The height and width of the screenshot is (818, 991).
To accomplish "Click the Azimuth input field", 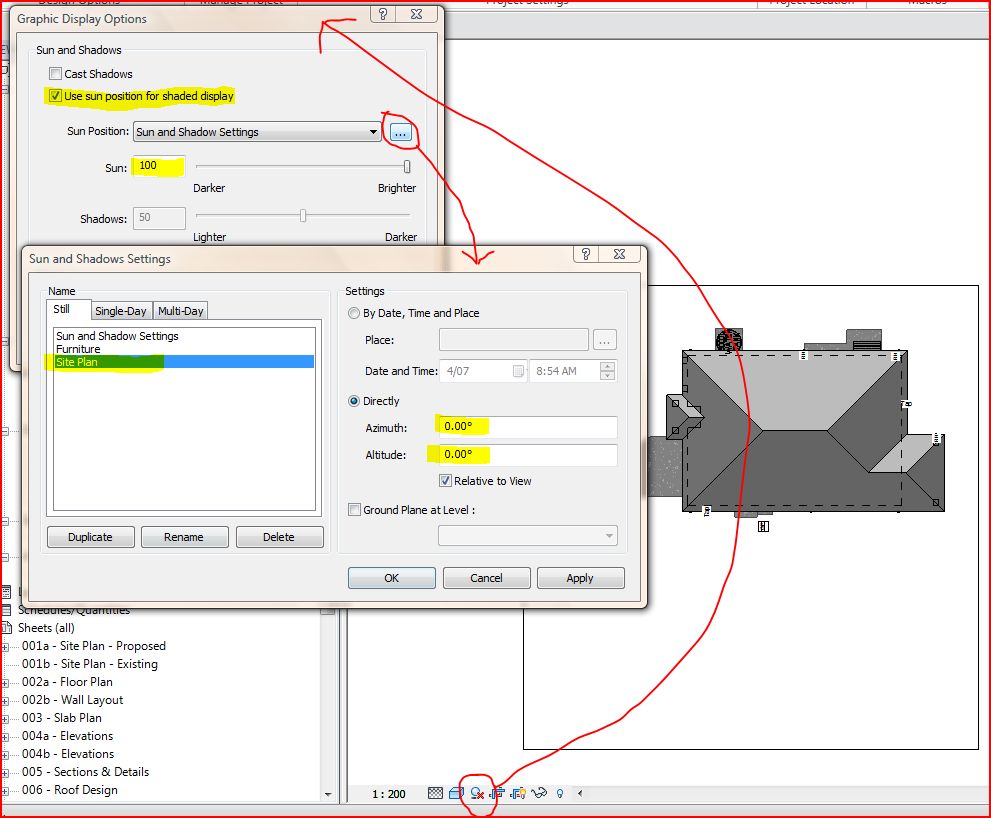I will pos(528,427).
